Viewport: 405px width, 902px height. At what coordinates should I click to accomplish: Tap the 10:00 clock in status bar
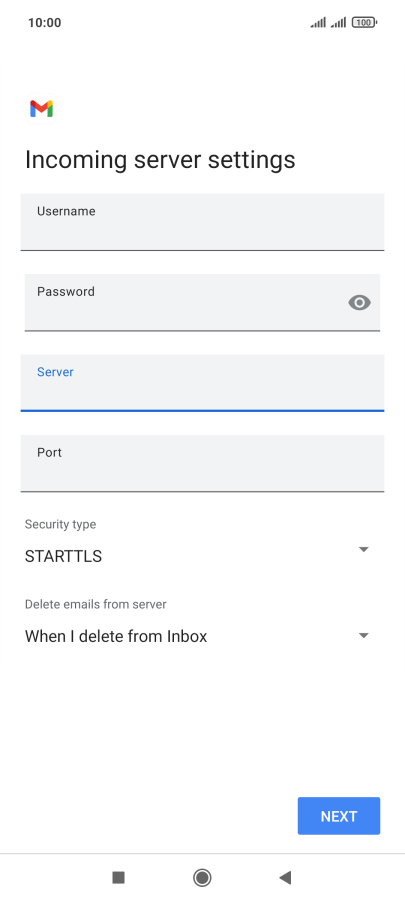tap(44, 22)
